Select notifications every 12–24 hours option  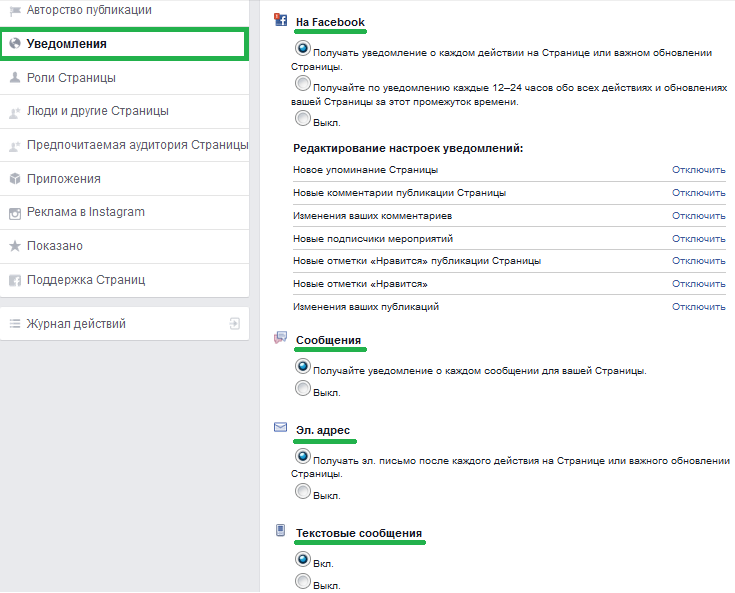coord(303,83)
